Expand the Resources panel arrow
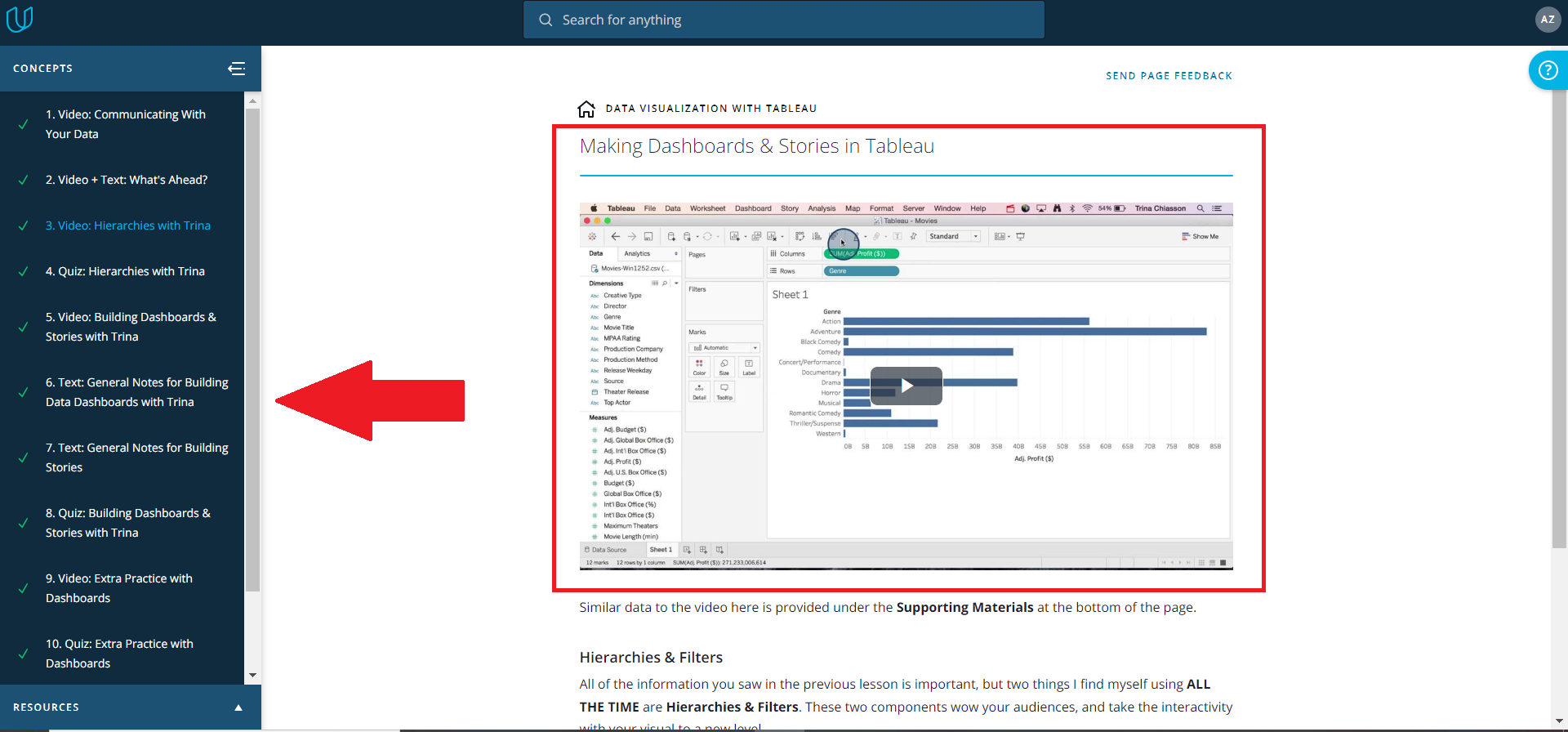Image resolution: width=1568 pixels, height=732 pixels. pos(238,707)
